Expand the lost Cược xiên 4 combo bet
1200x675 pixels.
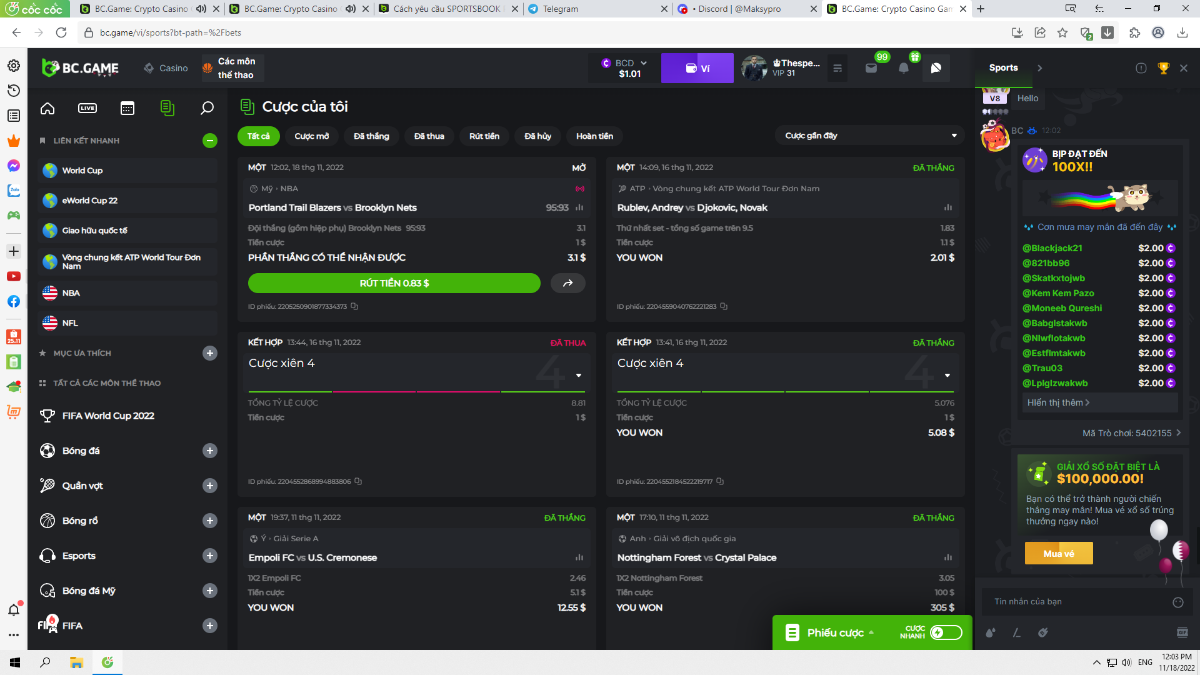(579, 376)
